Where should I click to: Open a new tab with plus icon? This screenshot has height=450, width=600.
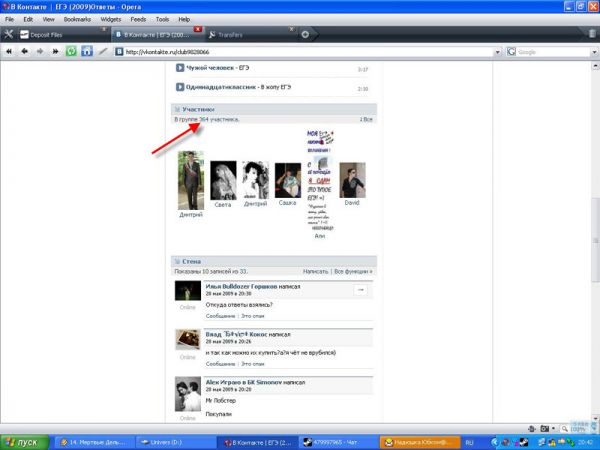(305, 34)
